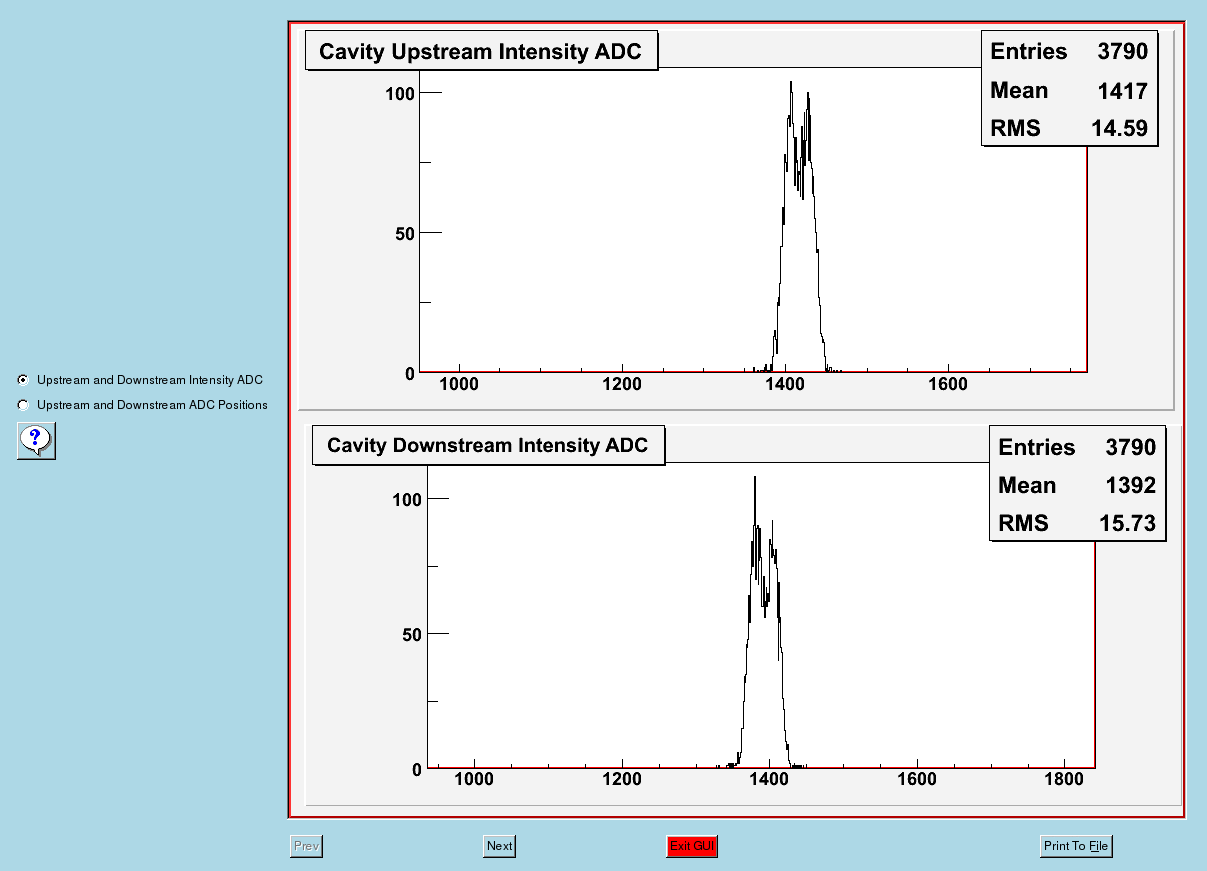Click Print To File button
The width and height of the screenshot is (1207, 871).
(x=1076, y=846)
